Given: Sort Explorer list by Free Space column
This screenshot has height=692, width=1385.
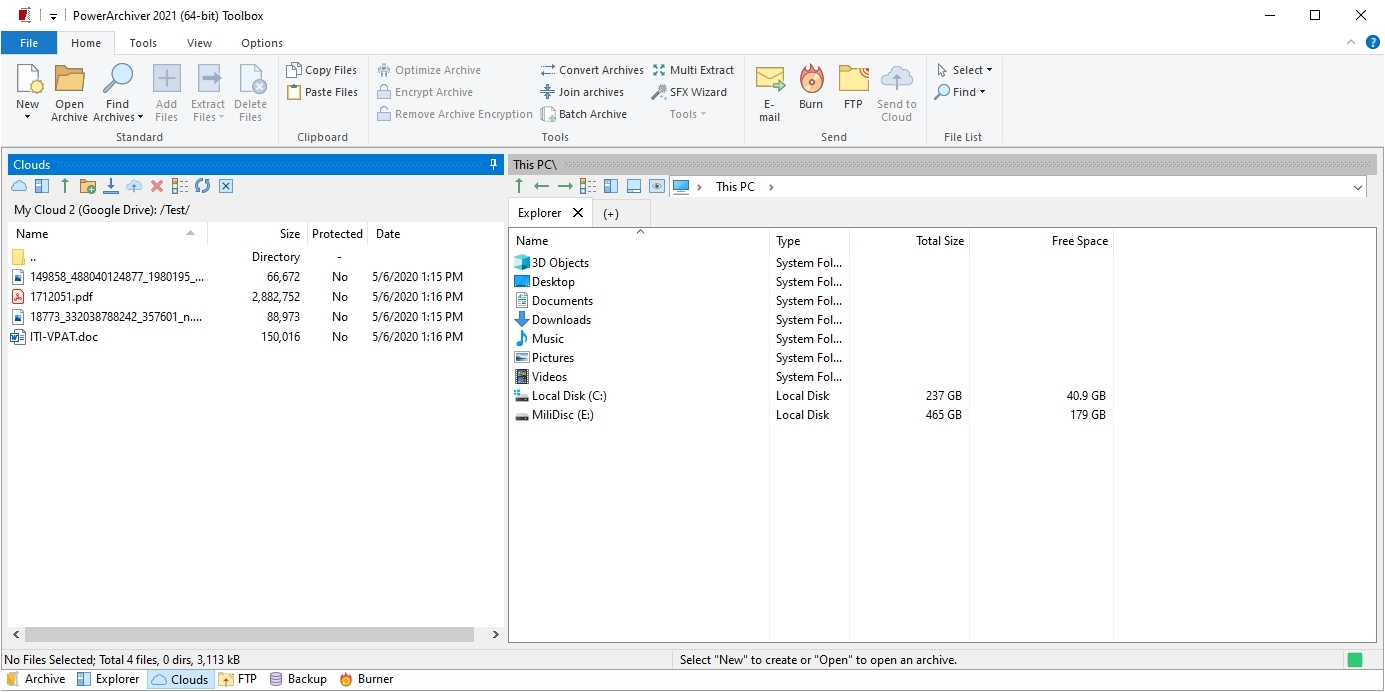Looking at the screenshot, I should pyautogui.click(x=1041, y=241).
